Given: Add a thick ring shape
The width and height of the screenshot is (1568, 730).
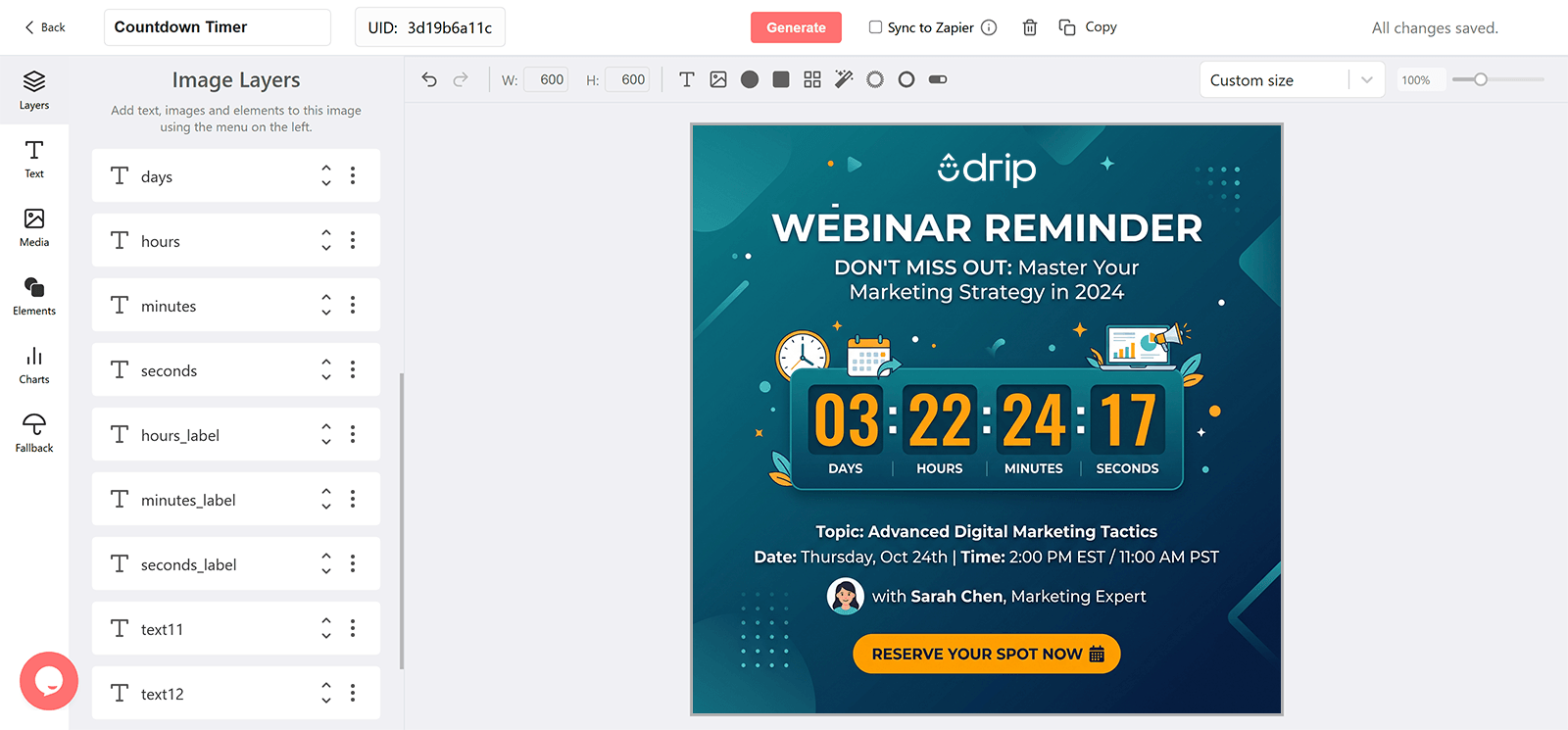Looking at the screenshot, I should 875,79.
